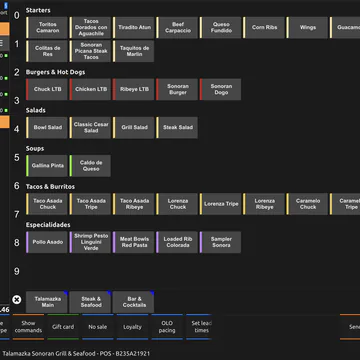Select the Wings menu item
360x360 pixels.
307,27
